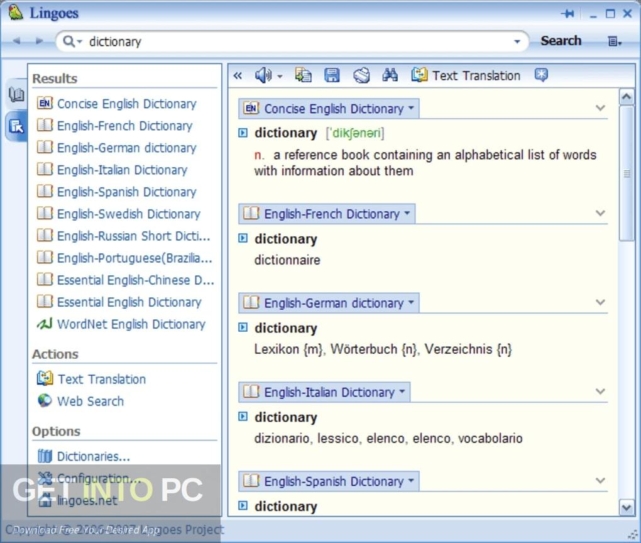Click the copy content toolbar icon
The image size is (641, 543).
303,75
